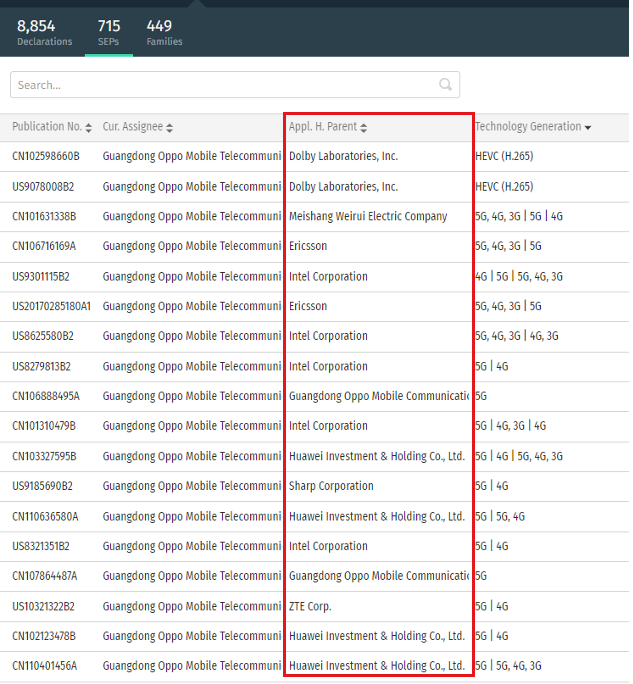Click the Cur. Assignee column header
Image resolution: width=633 pixels, height=684 pixels.
133,127
